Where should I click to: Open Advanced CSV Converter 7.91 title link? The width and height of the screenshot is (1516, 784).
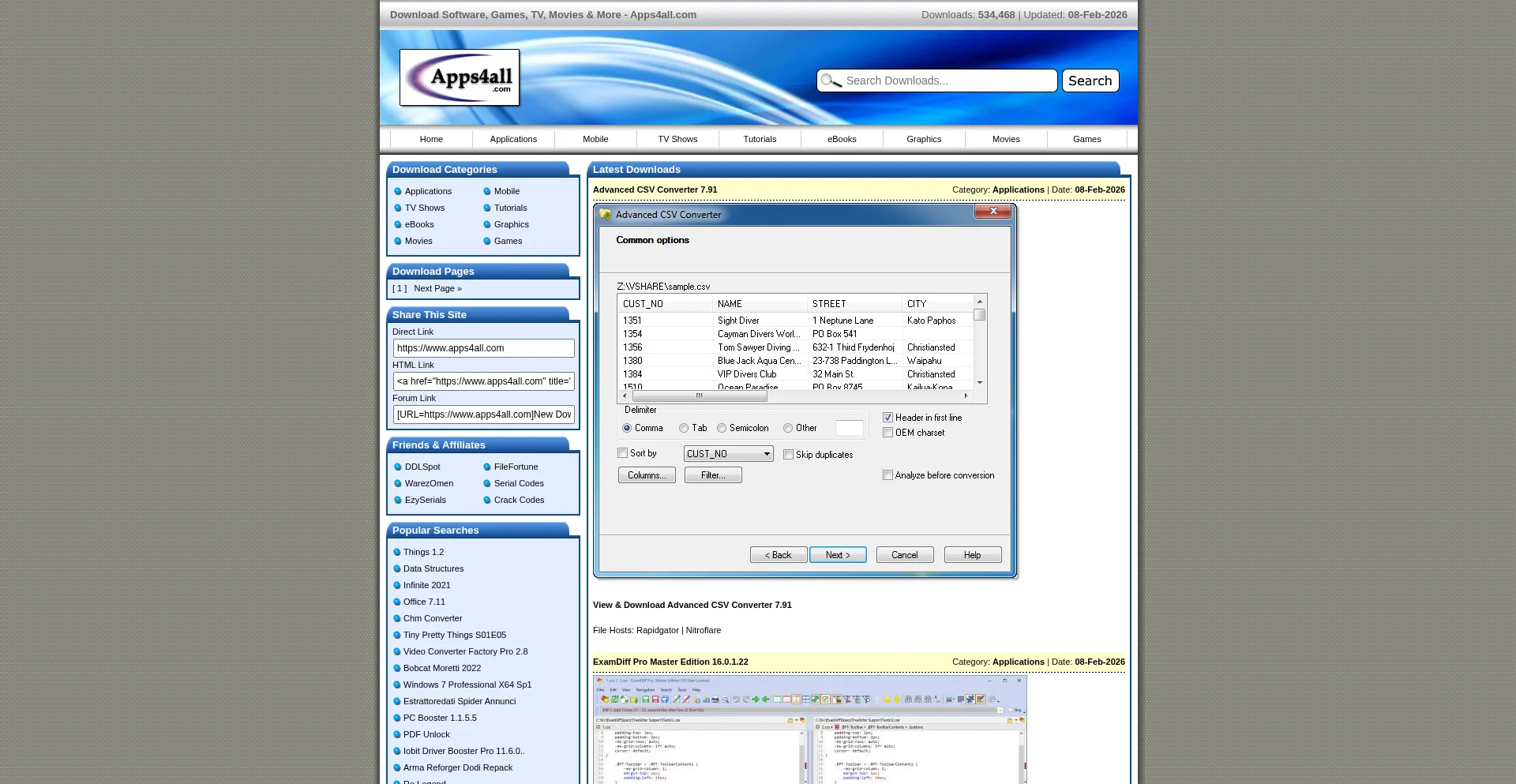click(655, 189)
